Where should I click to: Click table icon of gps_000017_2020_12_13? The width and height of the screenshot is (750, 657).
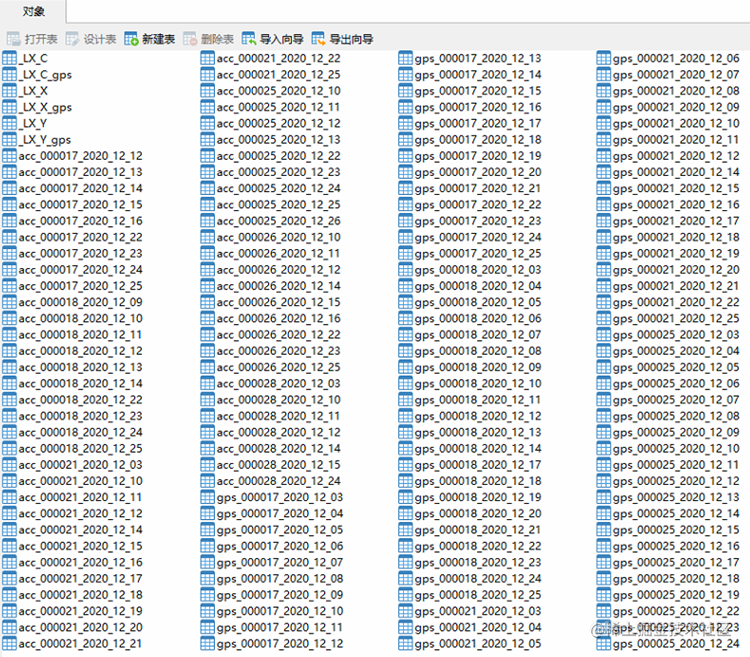pyautogui.click(x=406, y=58)
